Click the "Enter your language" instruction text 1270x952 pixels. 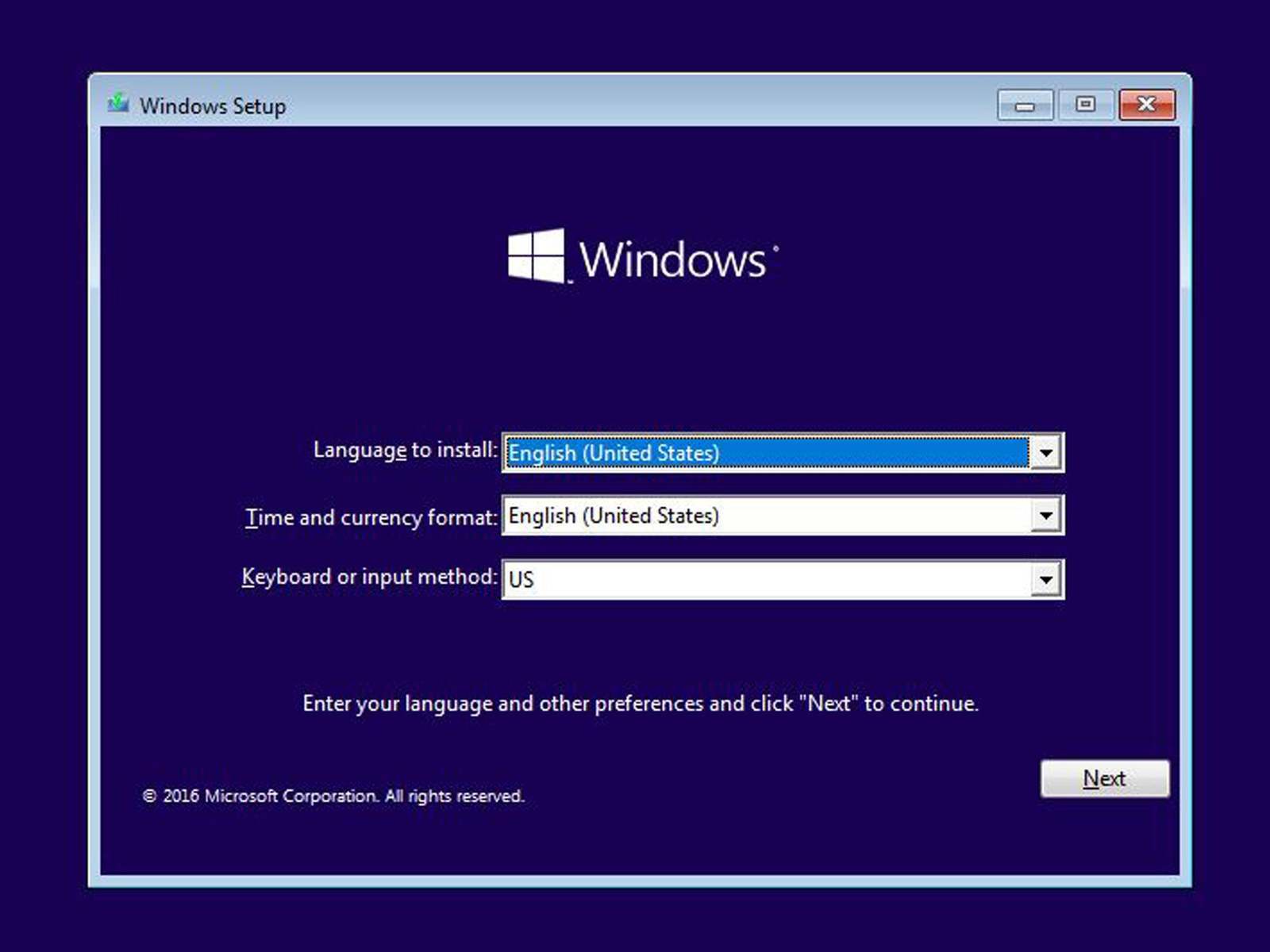tap(641, 704)
